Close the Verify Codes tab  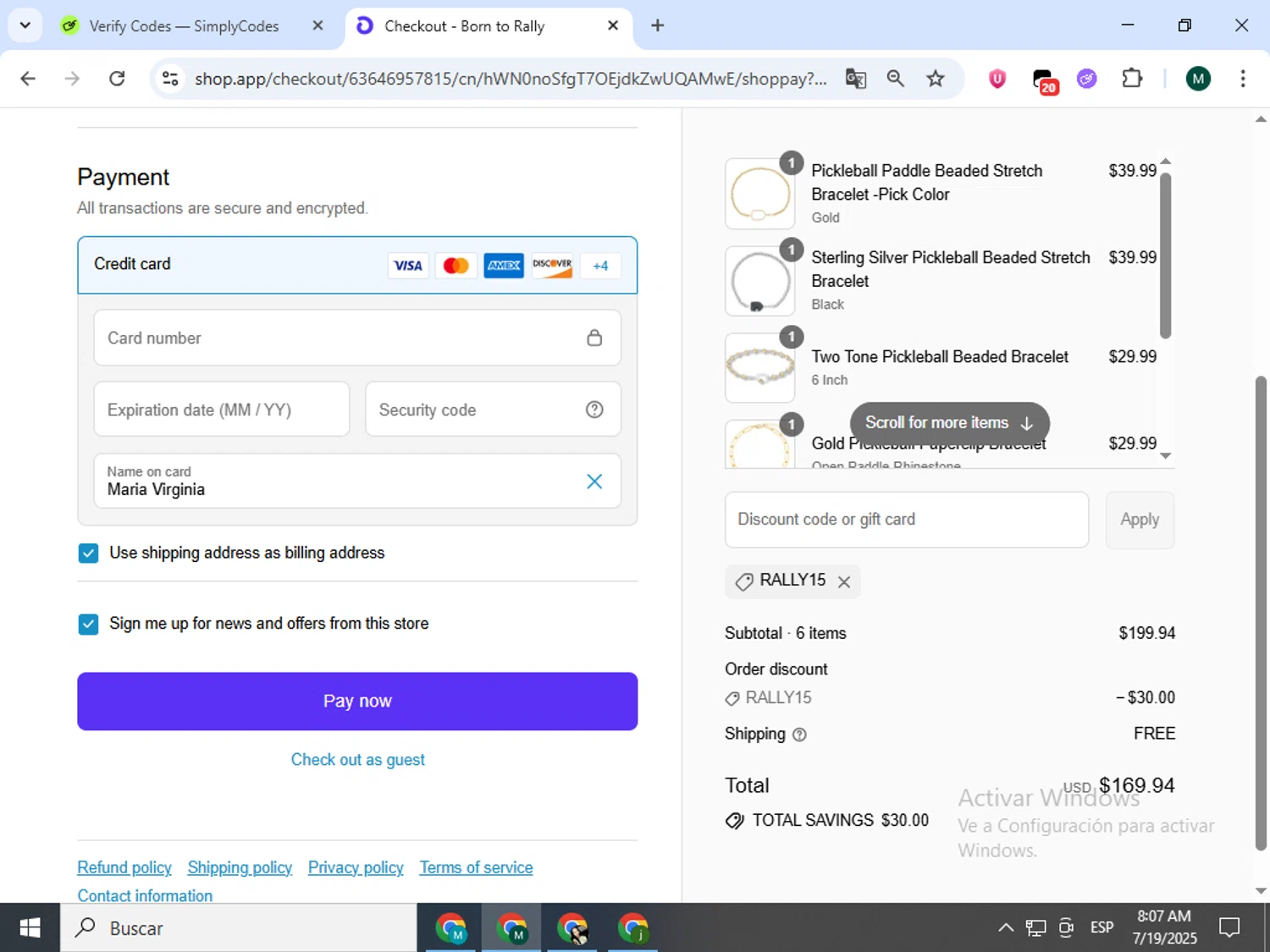[317, 25]
